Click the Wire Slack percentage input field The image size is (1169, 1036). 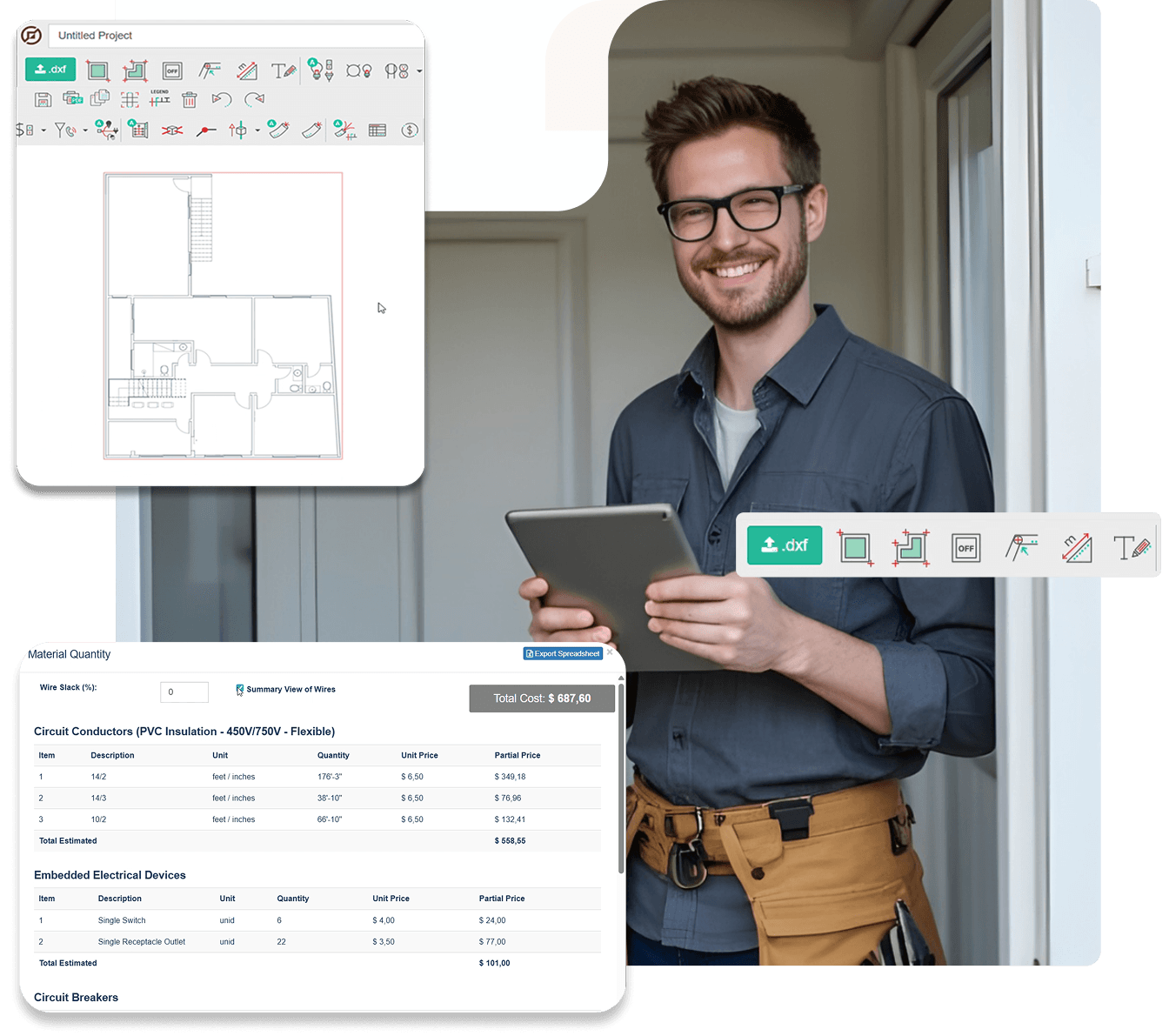[x=184, y=692]
